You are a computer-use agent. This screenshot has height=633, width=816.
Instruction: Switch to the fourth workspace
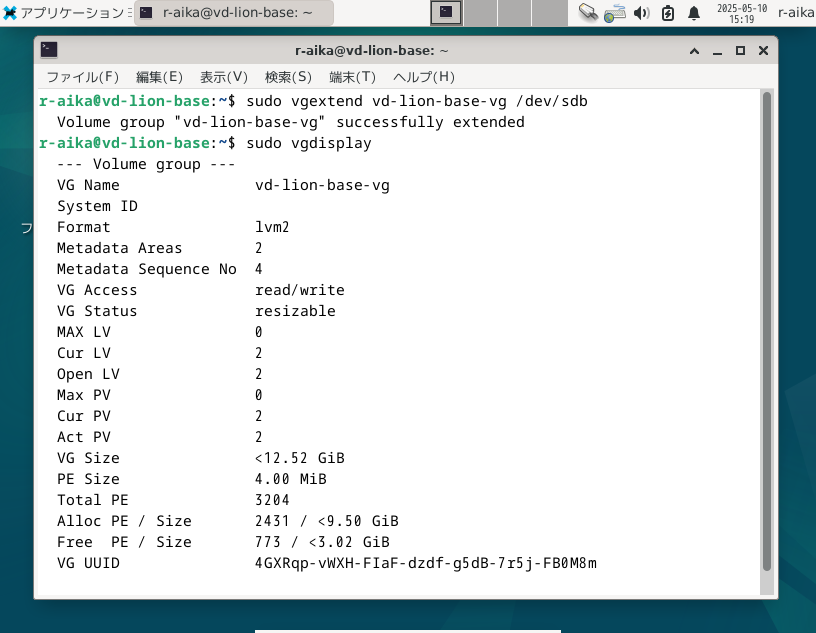click(550, 12)
